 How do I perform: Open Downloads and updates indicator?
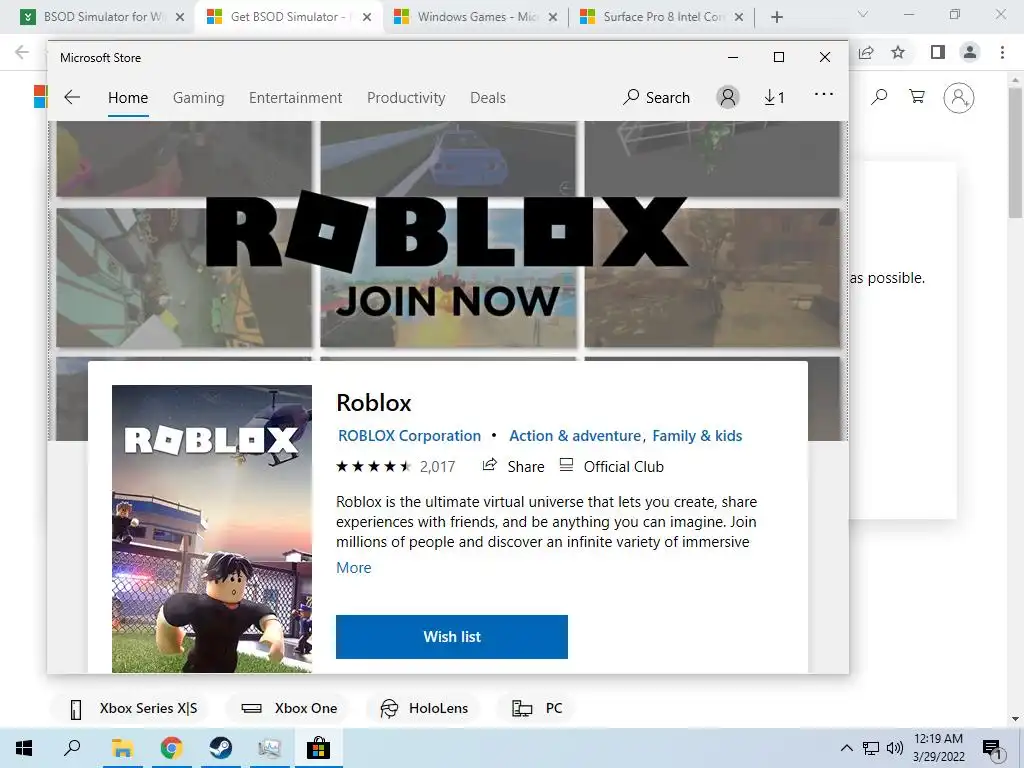[774, 97]
